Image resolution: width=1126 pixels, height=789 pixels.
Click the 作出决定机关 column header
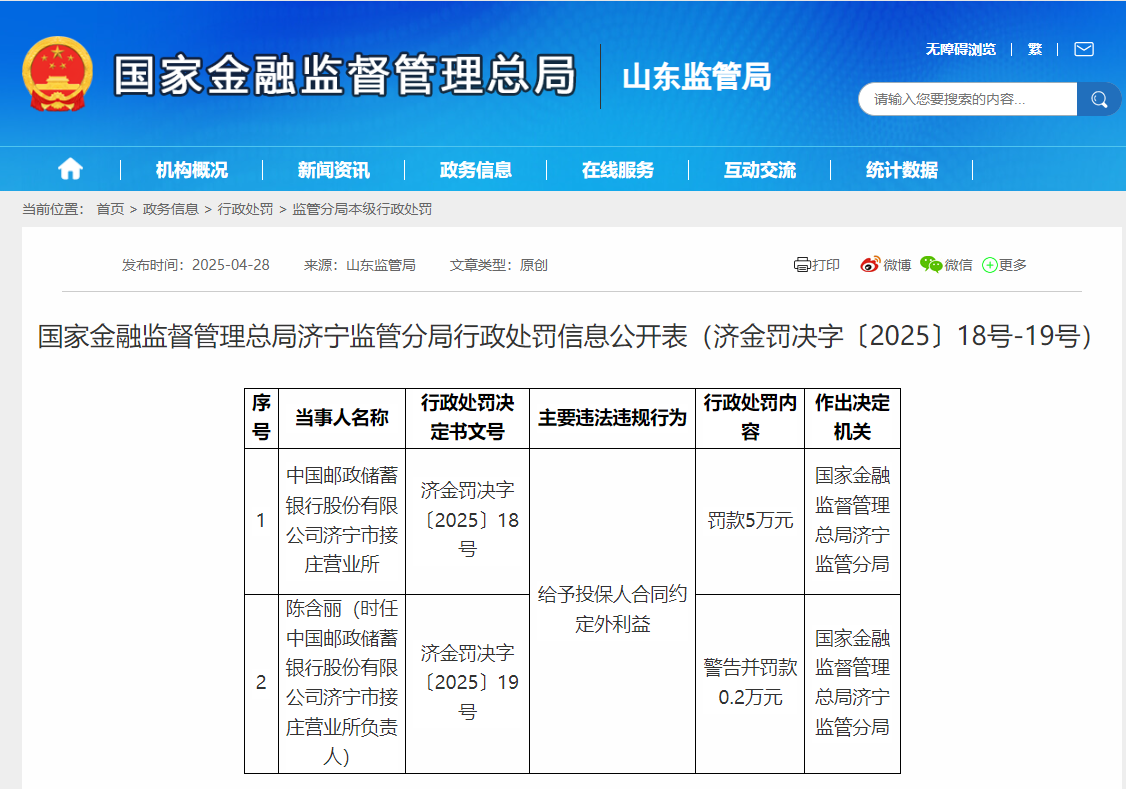tap(852, 418)
